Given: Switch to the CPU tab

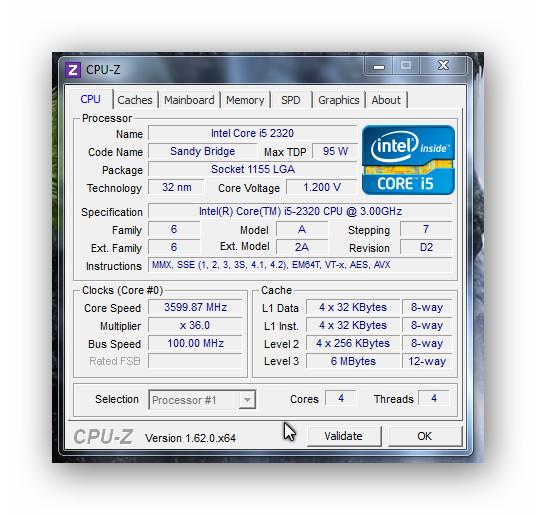Looking at the screenshot, I should click(x=90, y=99).
